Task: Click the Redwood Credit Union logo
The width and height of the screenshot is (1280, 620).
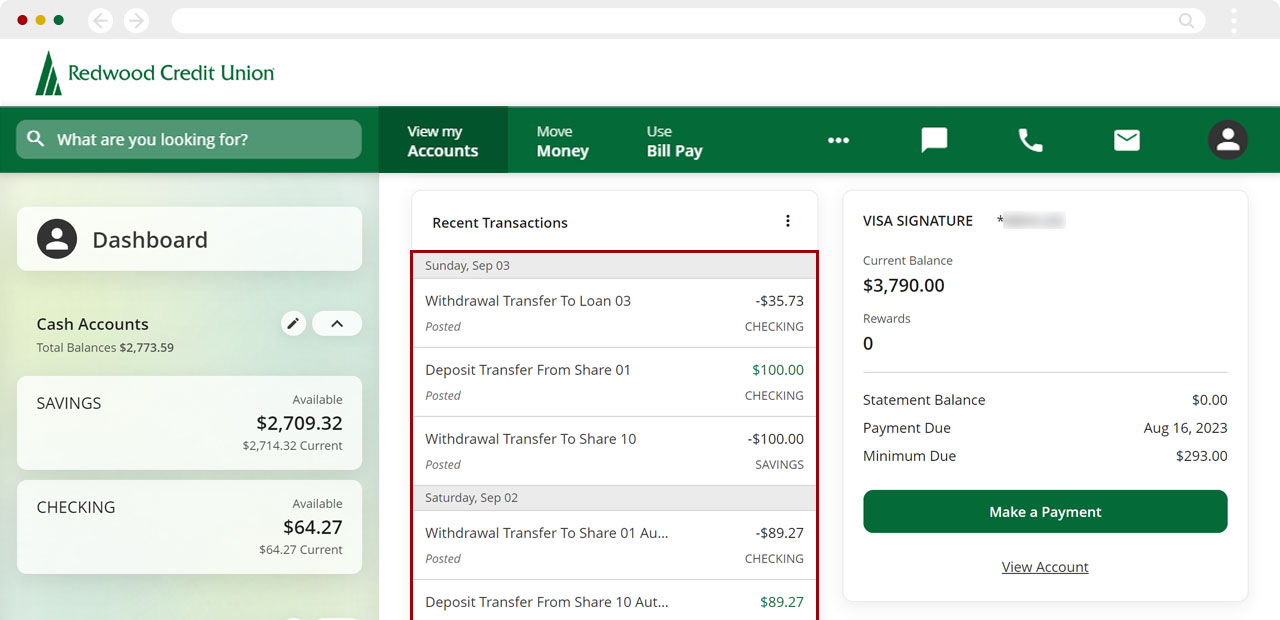Action: 155,73
